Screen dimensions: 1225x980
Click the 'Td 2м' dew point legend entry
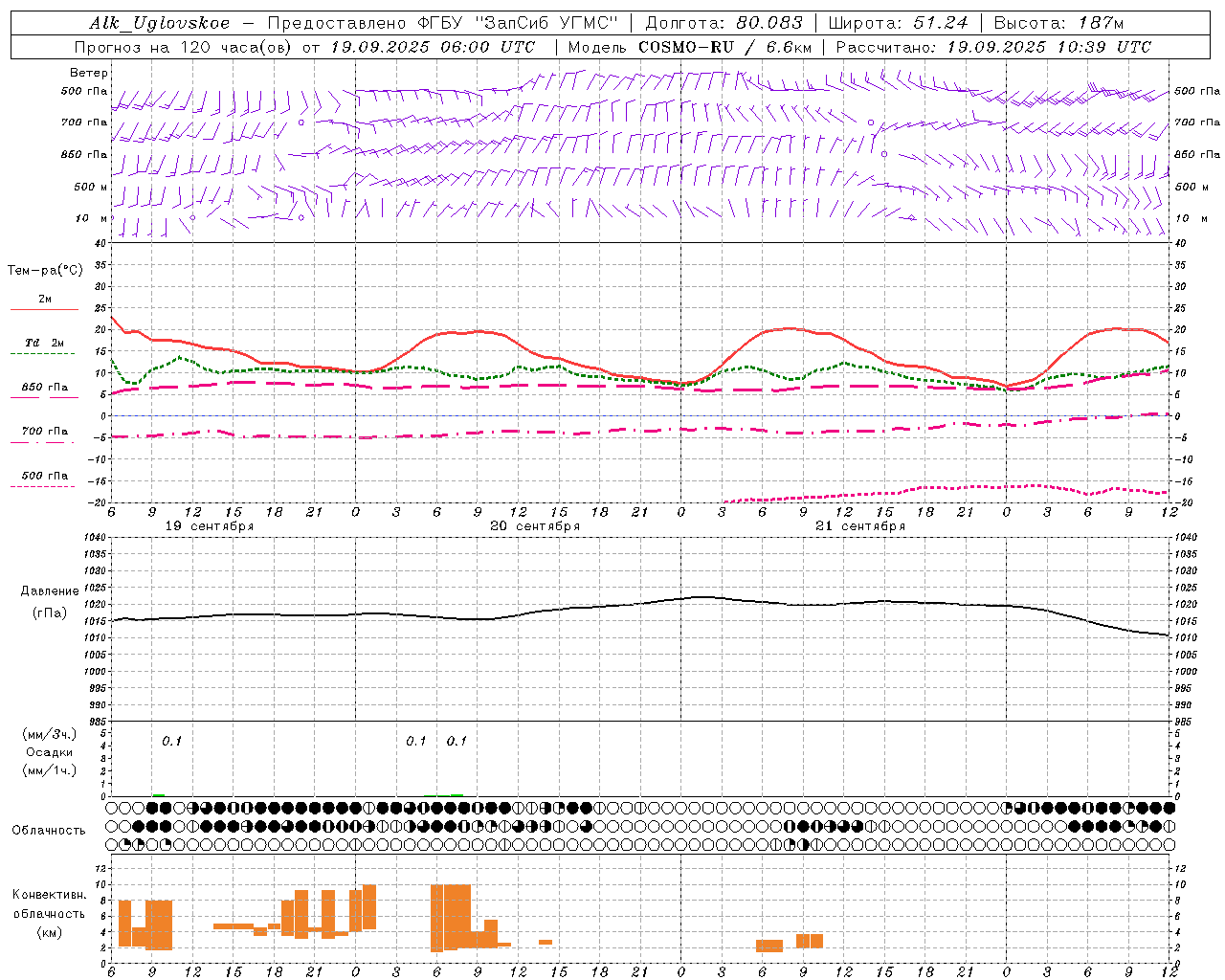click(45, 343)
